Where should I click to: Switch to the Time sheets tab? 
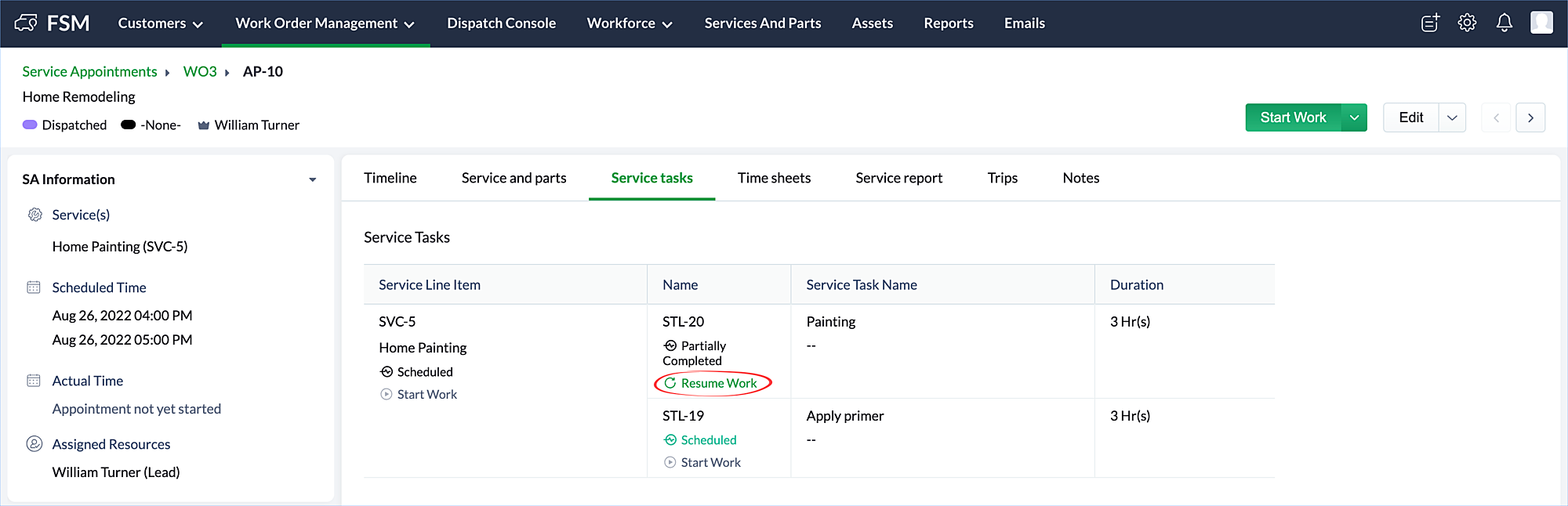[x=774, y=178]
